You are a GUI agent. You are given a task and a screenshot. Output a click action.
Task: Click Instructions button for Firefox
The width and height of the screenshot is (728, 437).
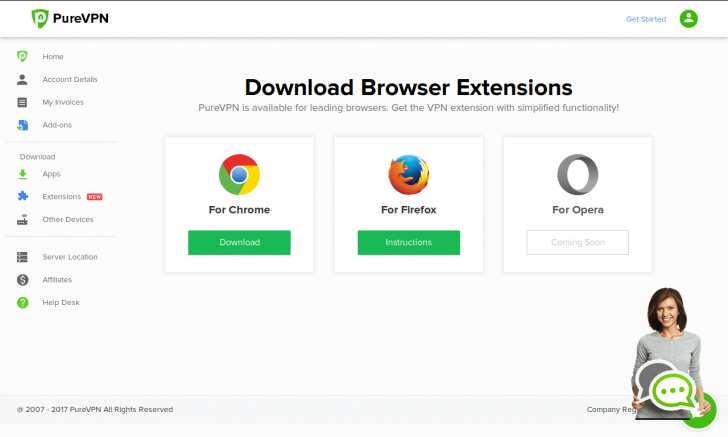tap(409, 242)
